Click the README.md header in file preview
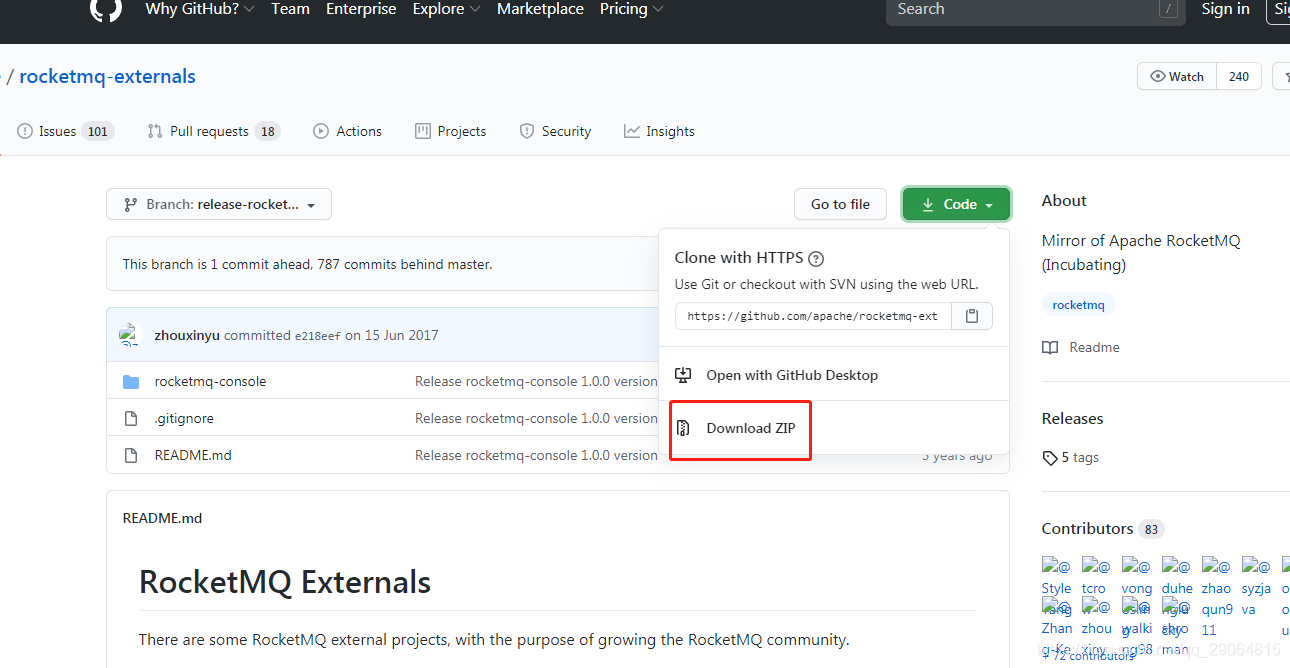This screenshot has width=1290, height=668. point(162,518)
